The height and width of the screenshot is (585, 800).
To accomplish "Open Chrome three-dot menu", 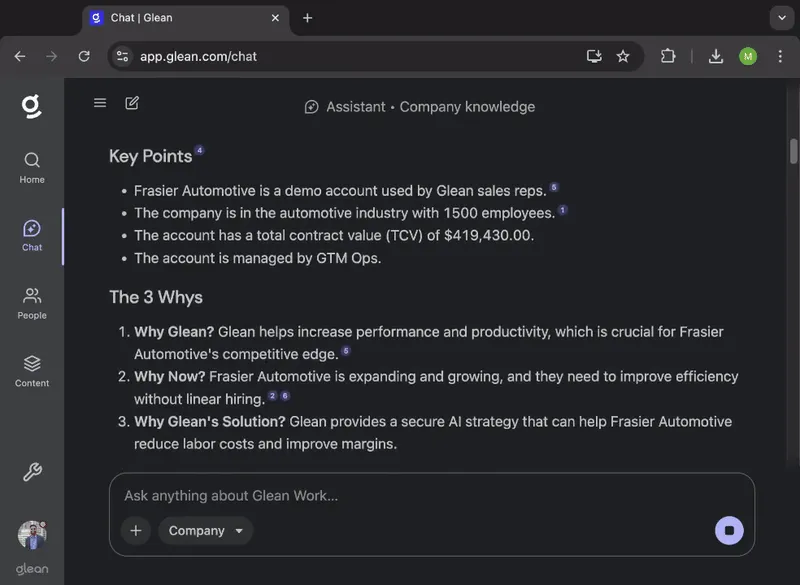I will click(780, 56).
